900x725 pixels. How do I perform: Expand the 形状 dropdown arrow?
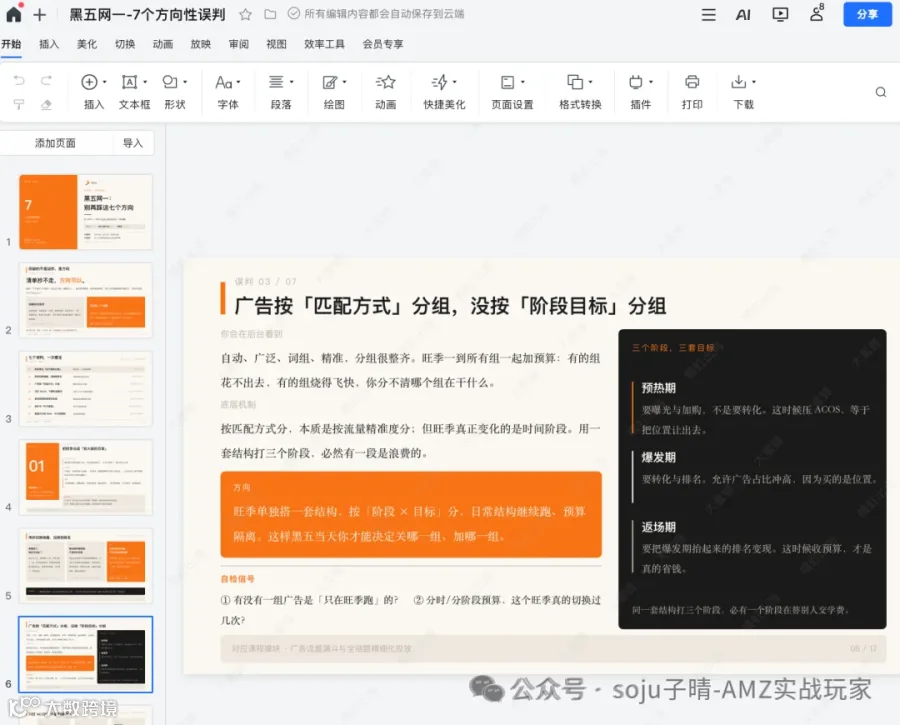point(185,82)
